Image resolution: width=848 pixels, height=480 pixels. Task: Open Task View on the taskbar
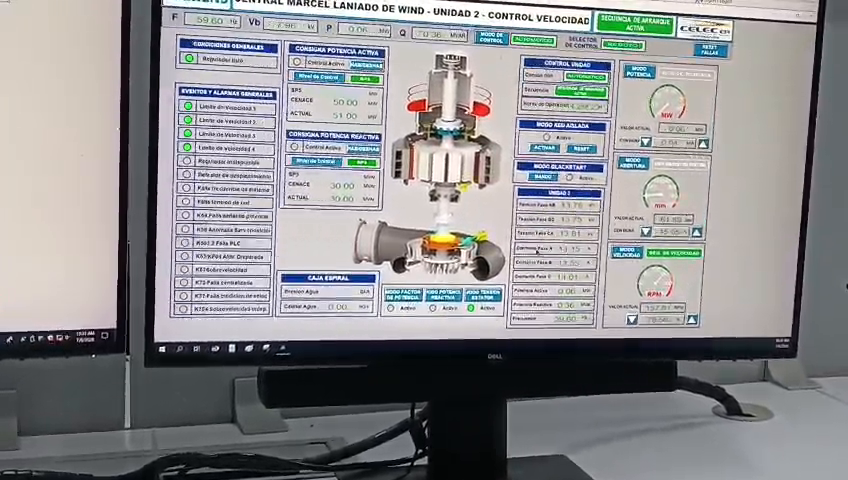197,349
